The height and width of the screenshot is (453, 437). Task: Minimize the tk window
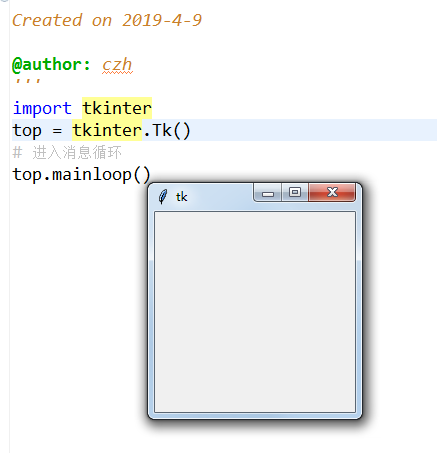(268, 192)
